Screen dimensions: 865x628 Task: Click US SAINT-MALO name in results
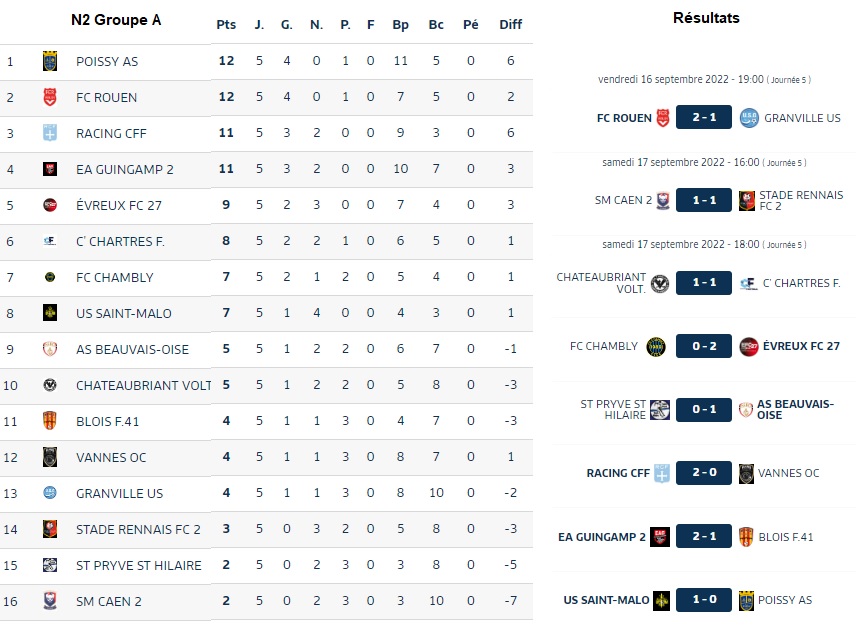tap(606, 600)
